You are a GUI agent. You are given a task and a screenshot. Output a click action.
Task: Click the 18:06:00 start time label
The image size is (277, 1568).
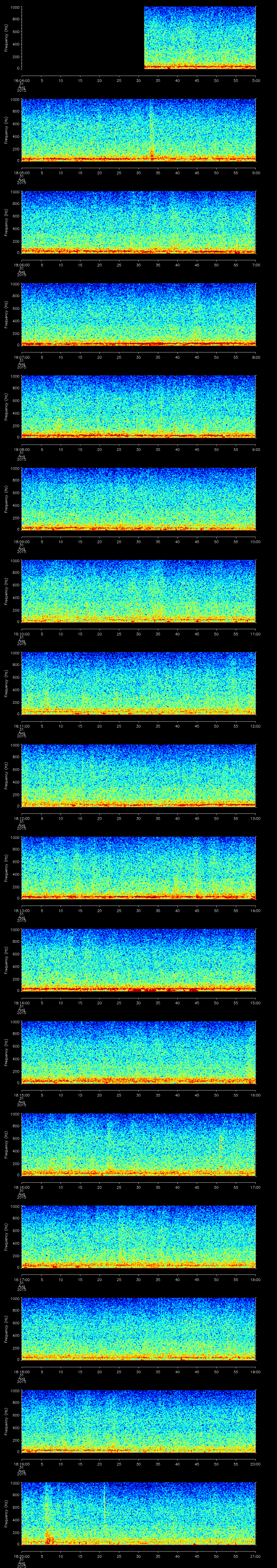[21, 265]
